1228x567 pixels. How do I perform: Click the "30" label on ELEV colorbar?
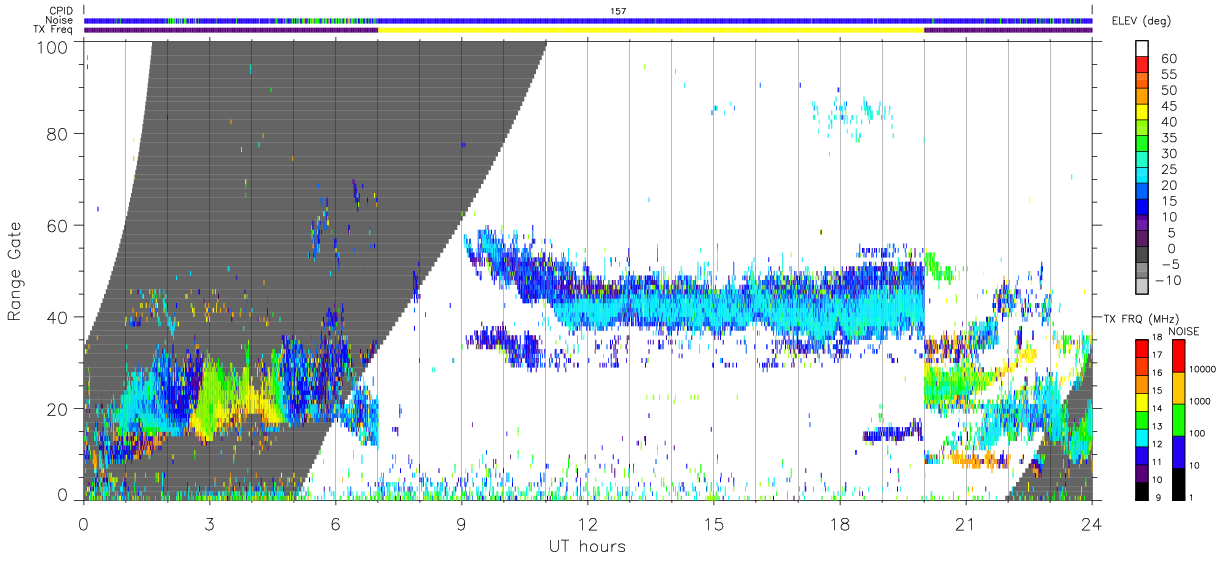pos(1167,152)
